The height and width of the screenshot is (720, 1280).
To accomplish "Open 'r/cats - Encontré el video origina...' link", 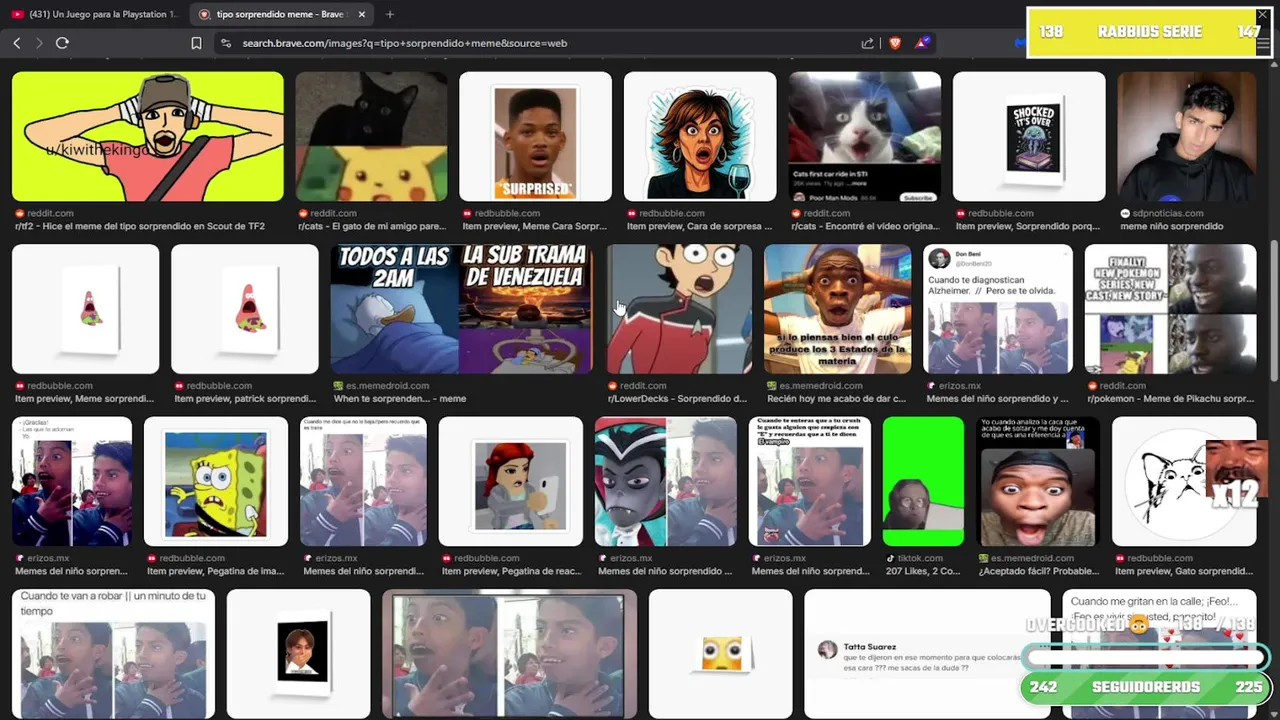I will pos(864,226).
